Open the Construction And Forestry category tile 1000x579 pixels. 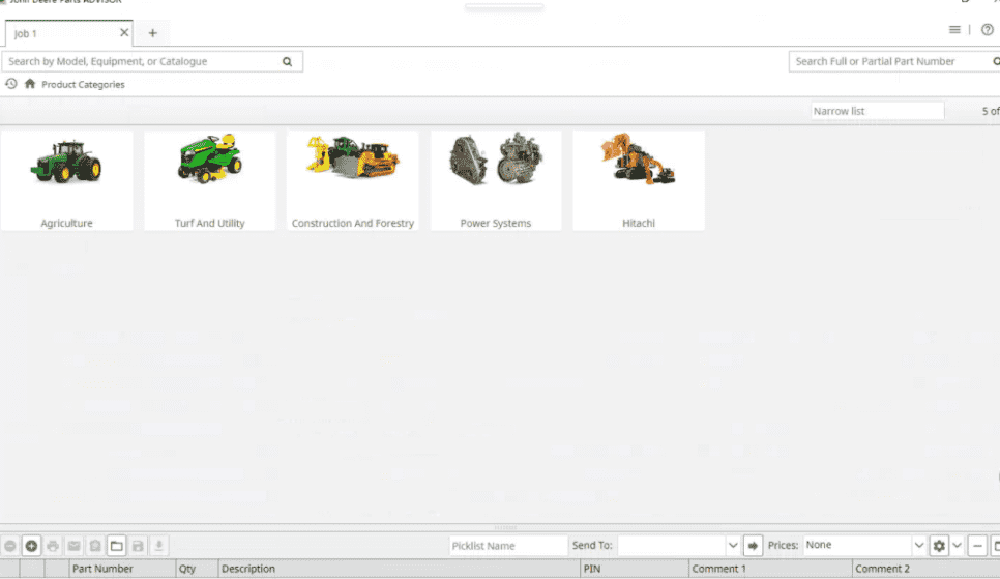[353, 180]
